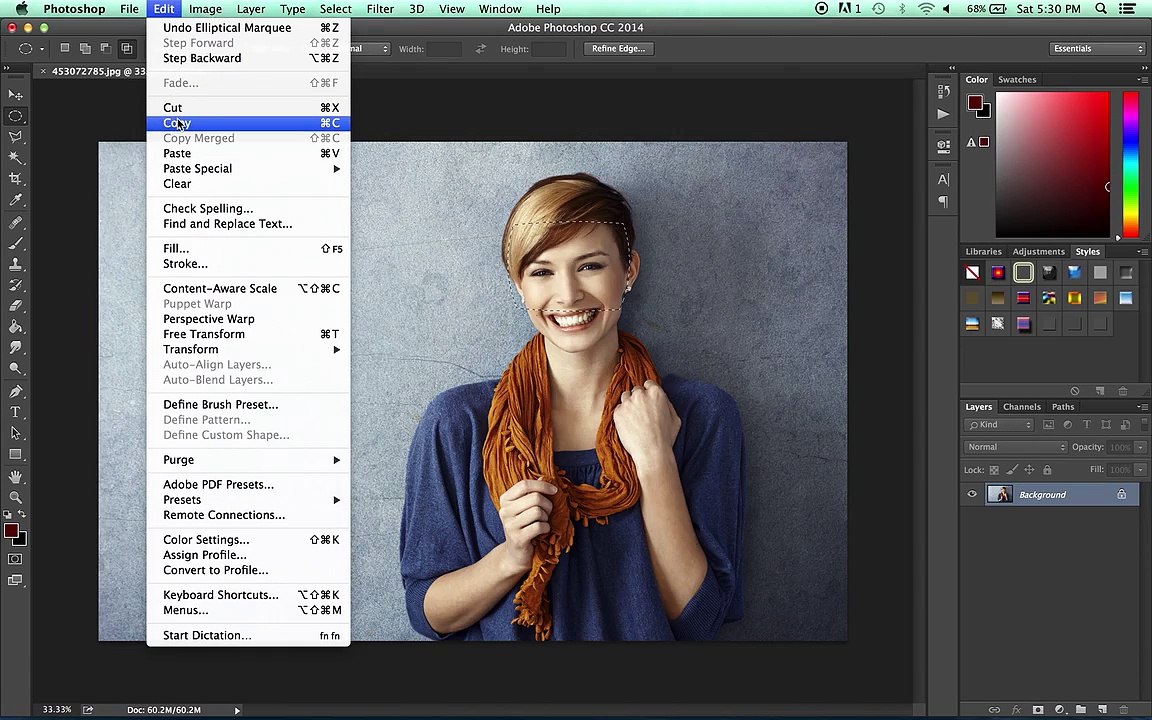
Task: Select the Crop tool
Action: tap(15, 179)
